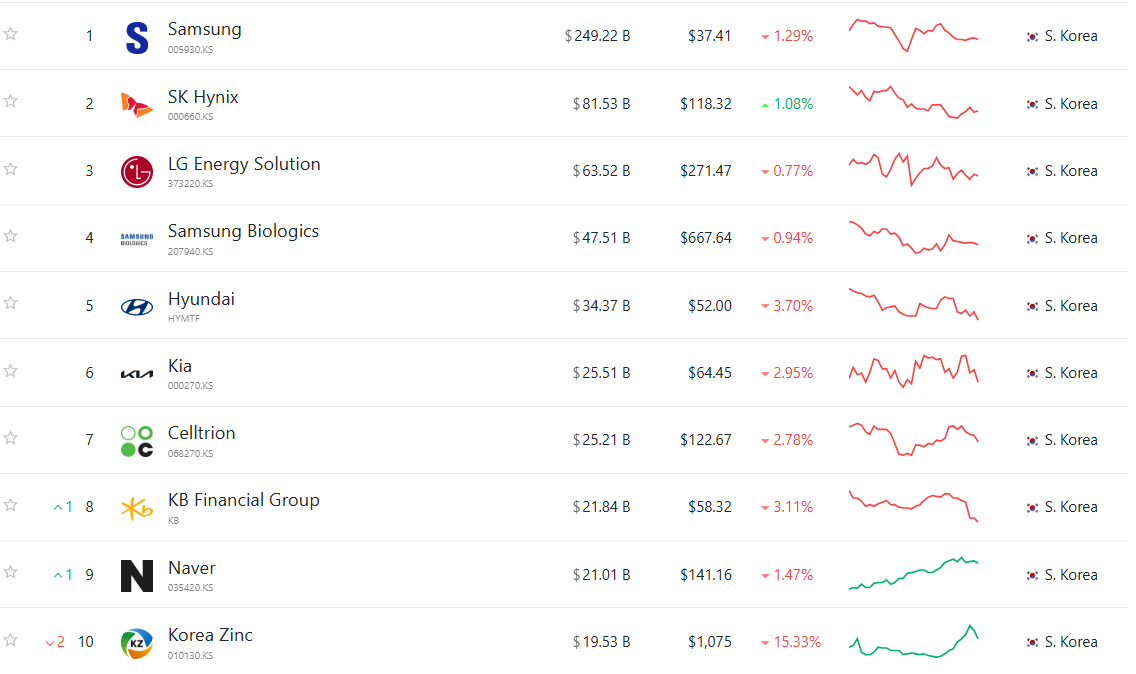Click Hyundai's South Korea flag icon
The image size is (1136, 674).
[x=1032, y=306]
